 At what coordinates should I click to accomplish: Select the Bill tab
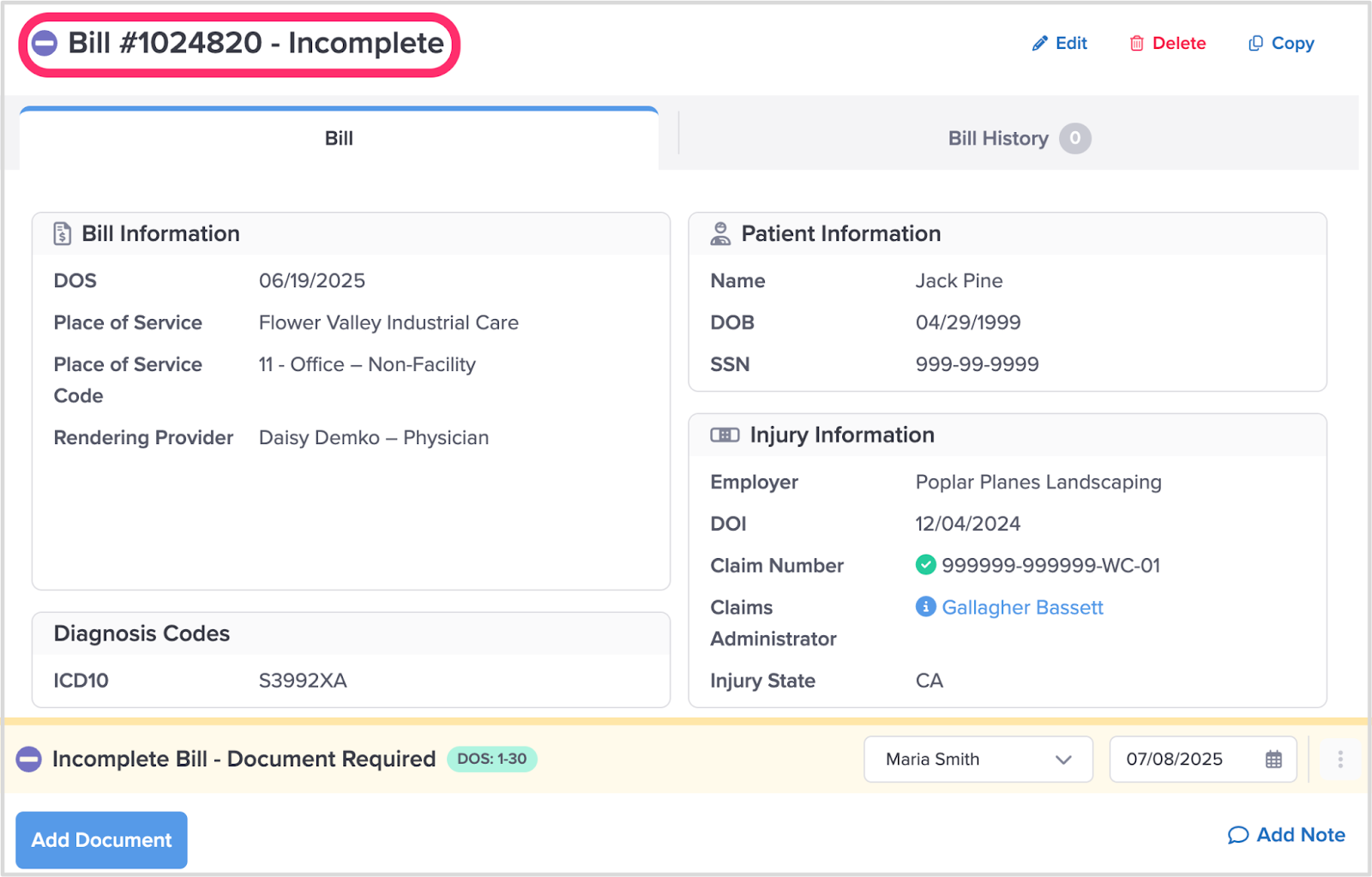339,139
